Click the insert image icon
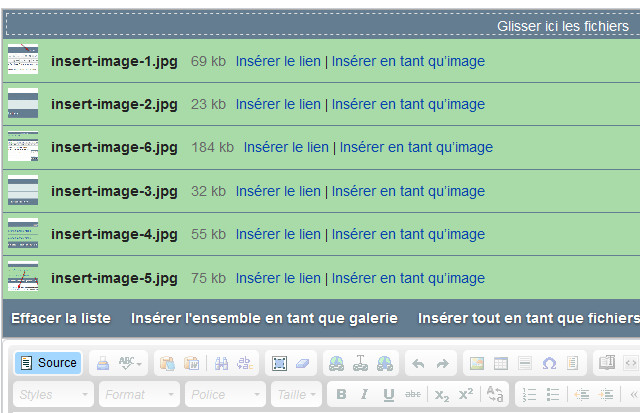640x413 pixels. tap(478, 363)
